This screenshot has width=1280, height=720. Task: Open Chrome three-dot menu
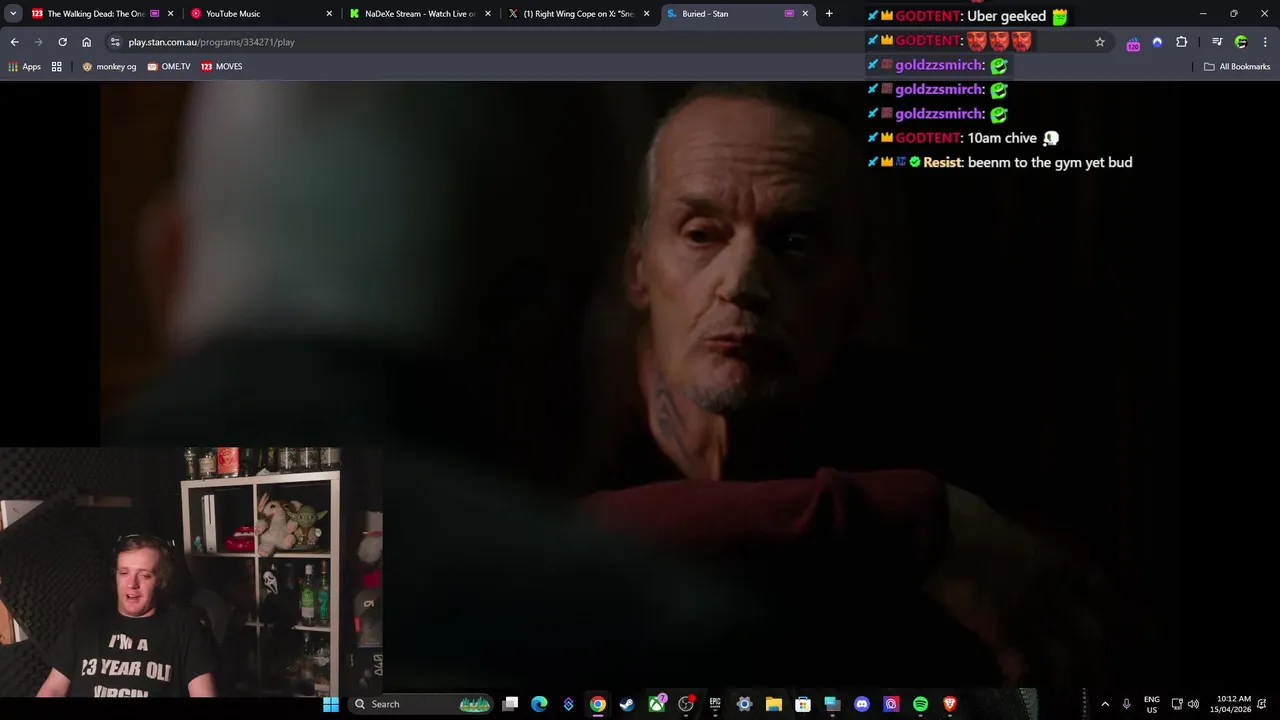pos(1266,42)
